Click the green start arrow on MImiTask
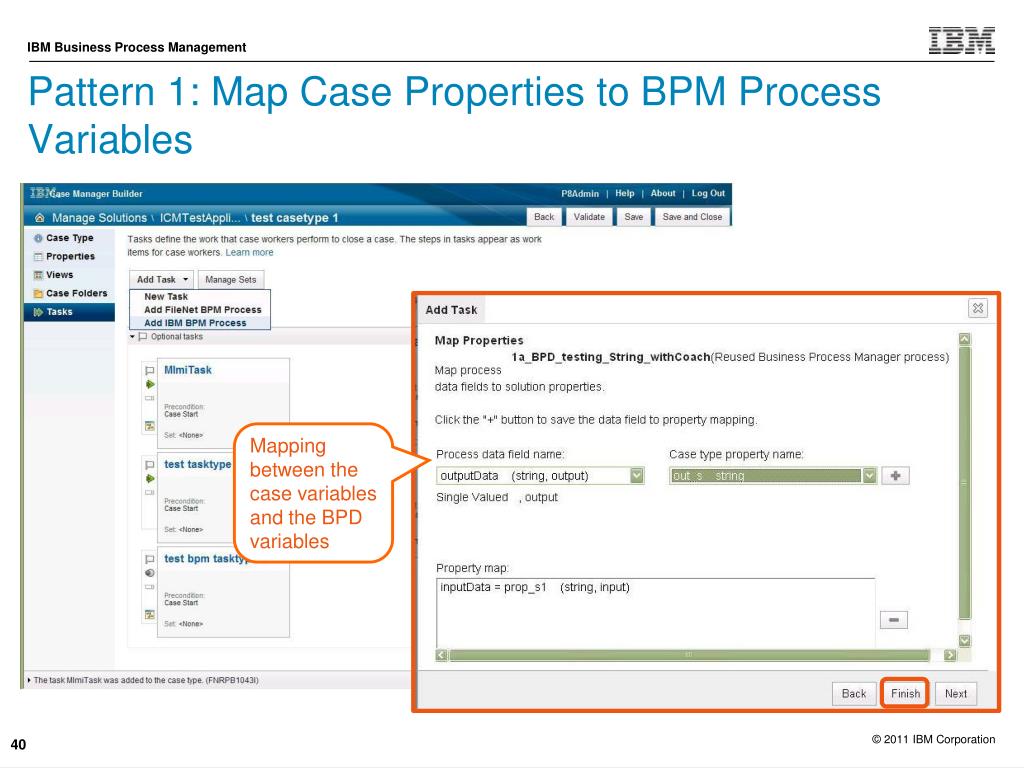Image resolution: width=1024 pixels, height=768 pixels. coord(150,384)
